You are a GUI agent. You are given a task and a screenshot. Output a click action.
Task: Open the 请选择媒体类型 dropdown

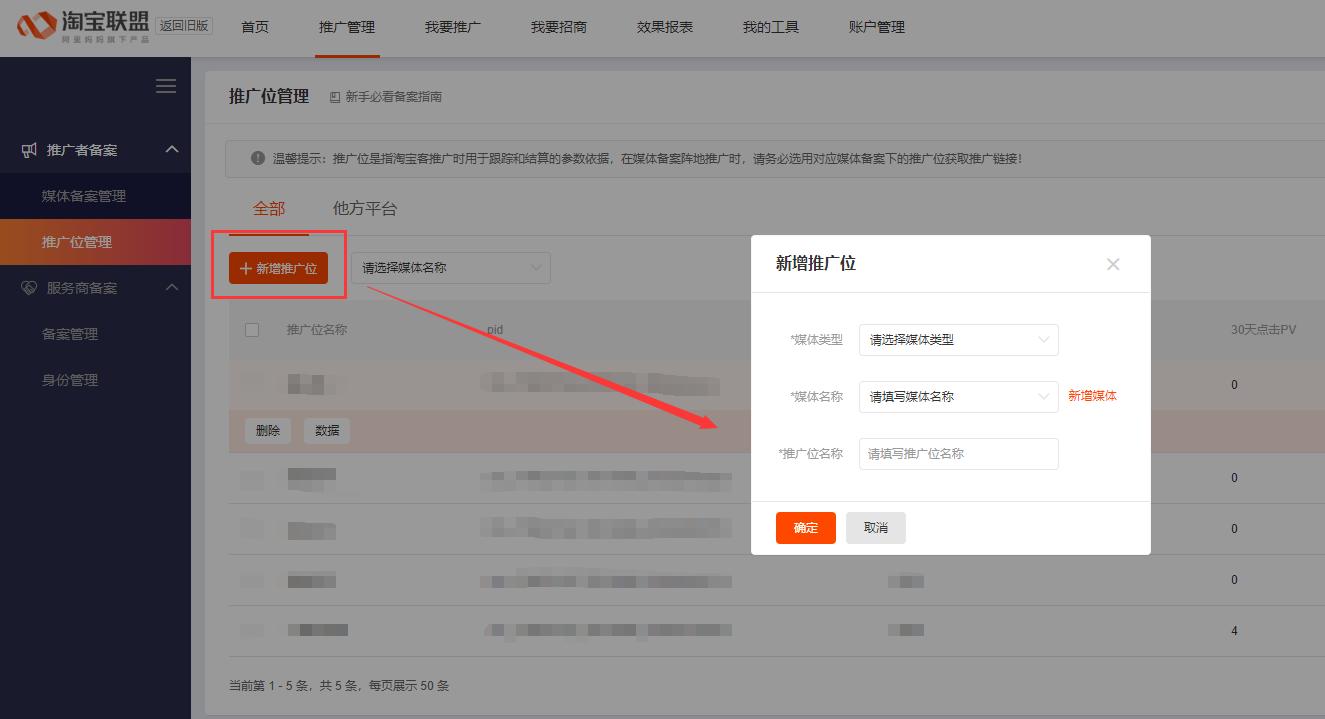[957, 340]
